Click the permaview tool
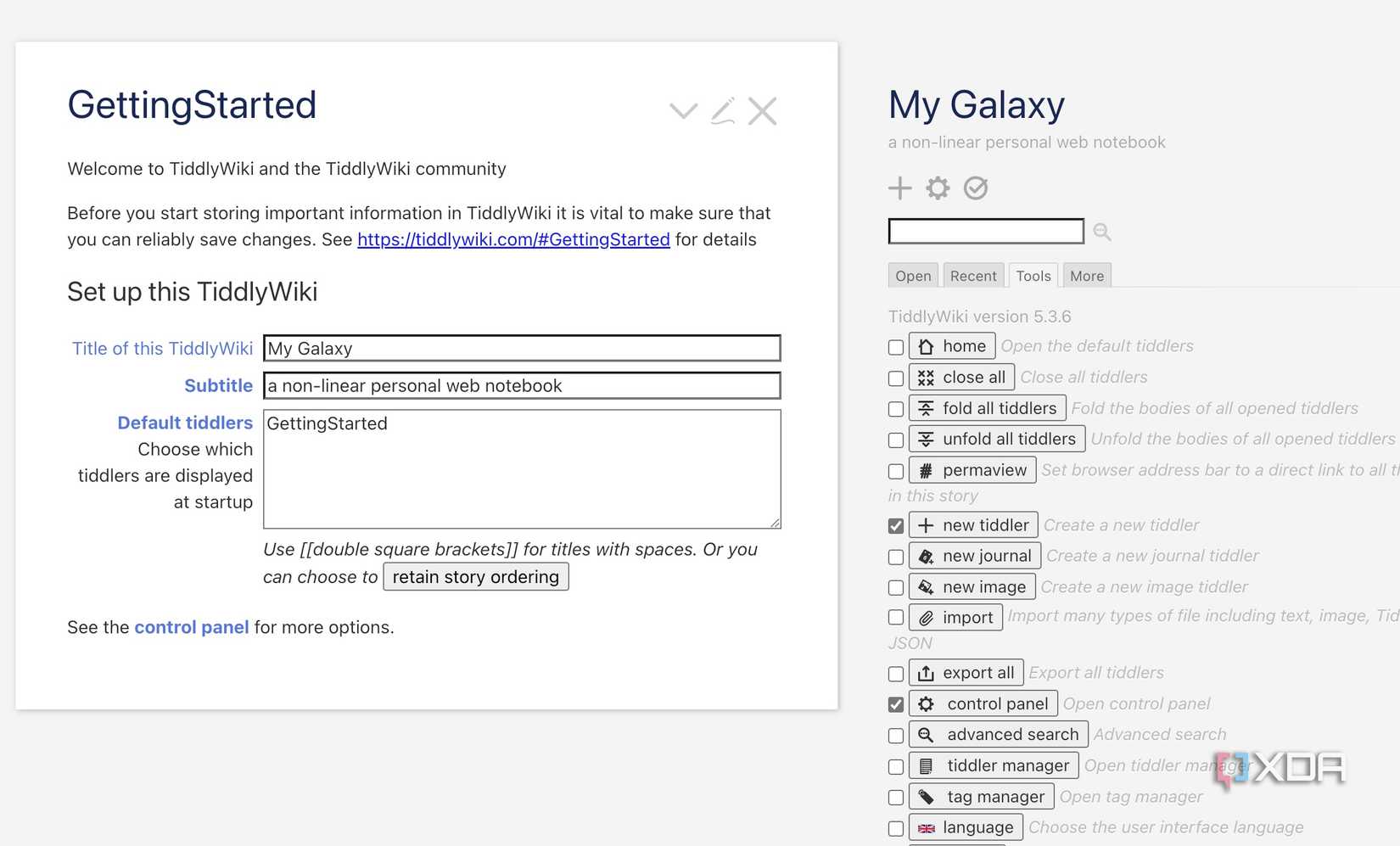The height and width of the screenshot is (846, 1400). 972,469
